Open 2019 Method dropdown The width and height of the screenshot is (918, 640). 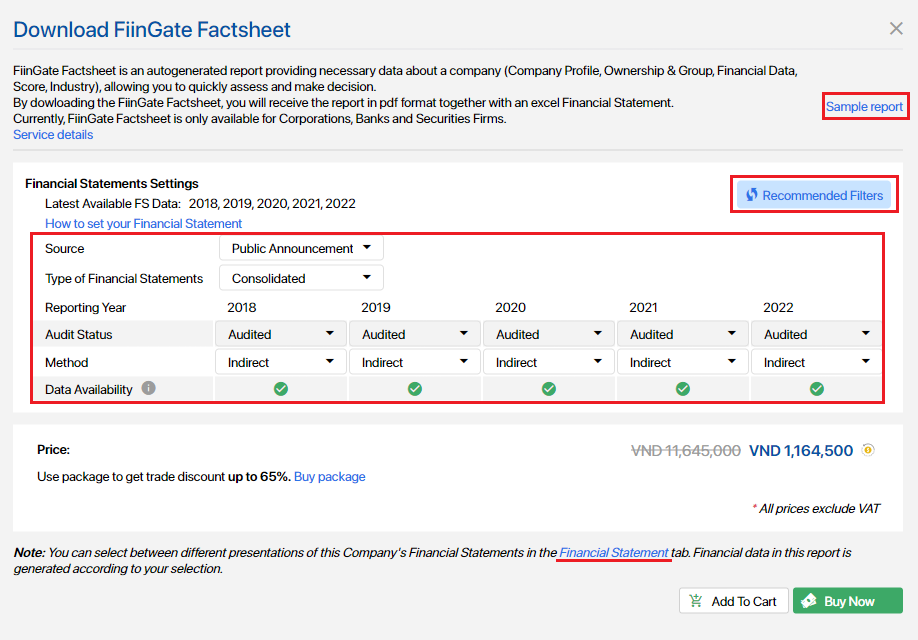pos(415,362)
